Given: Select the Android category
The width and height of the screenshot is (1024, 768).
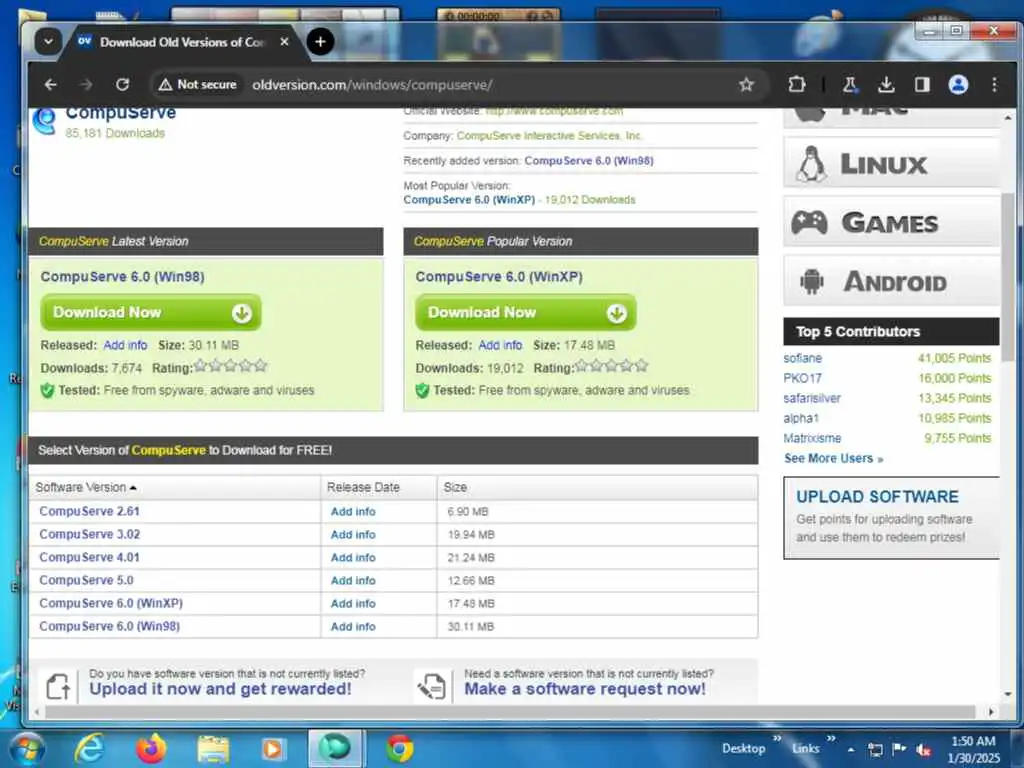Looking at the screenshot, I should pos(891,281).
